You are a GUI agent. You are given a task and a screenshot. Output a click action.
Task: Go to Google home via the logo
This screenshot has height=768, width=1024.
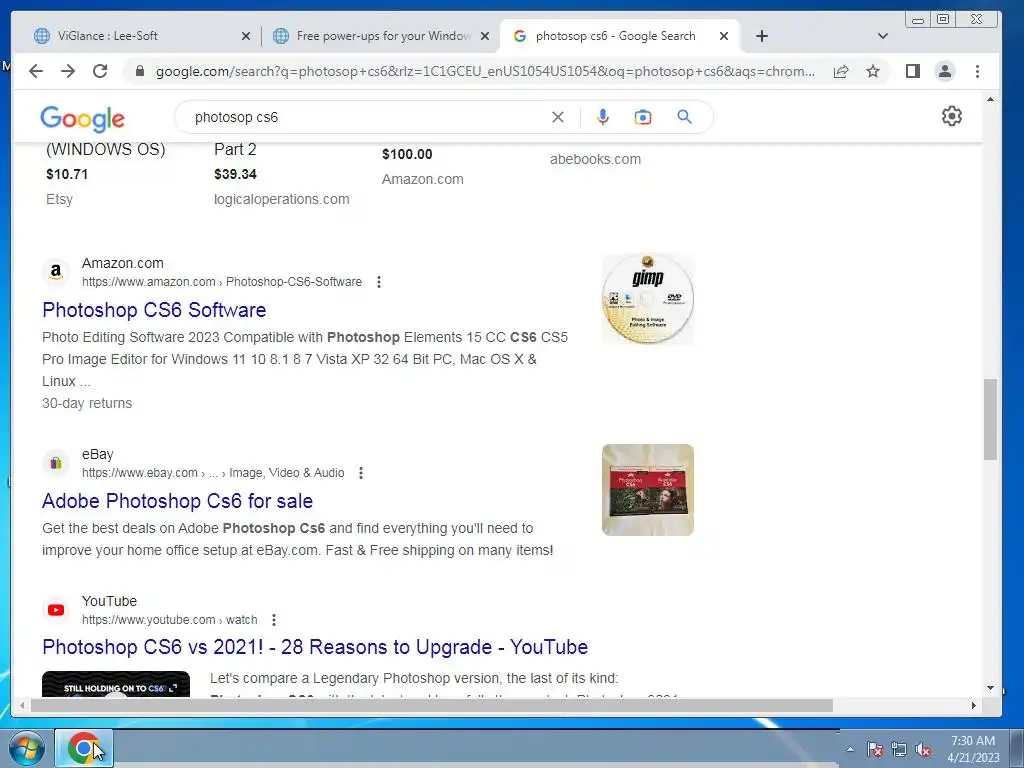click(x=82, y=119)
